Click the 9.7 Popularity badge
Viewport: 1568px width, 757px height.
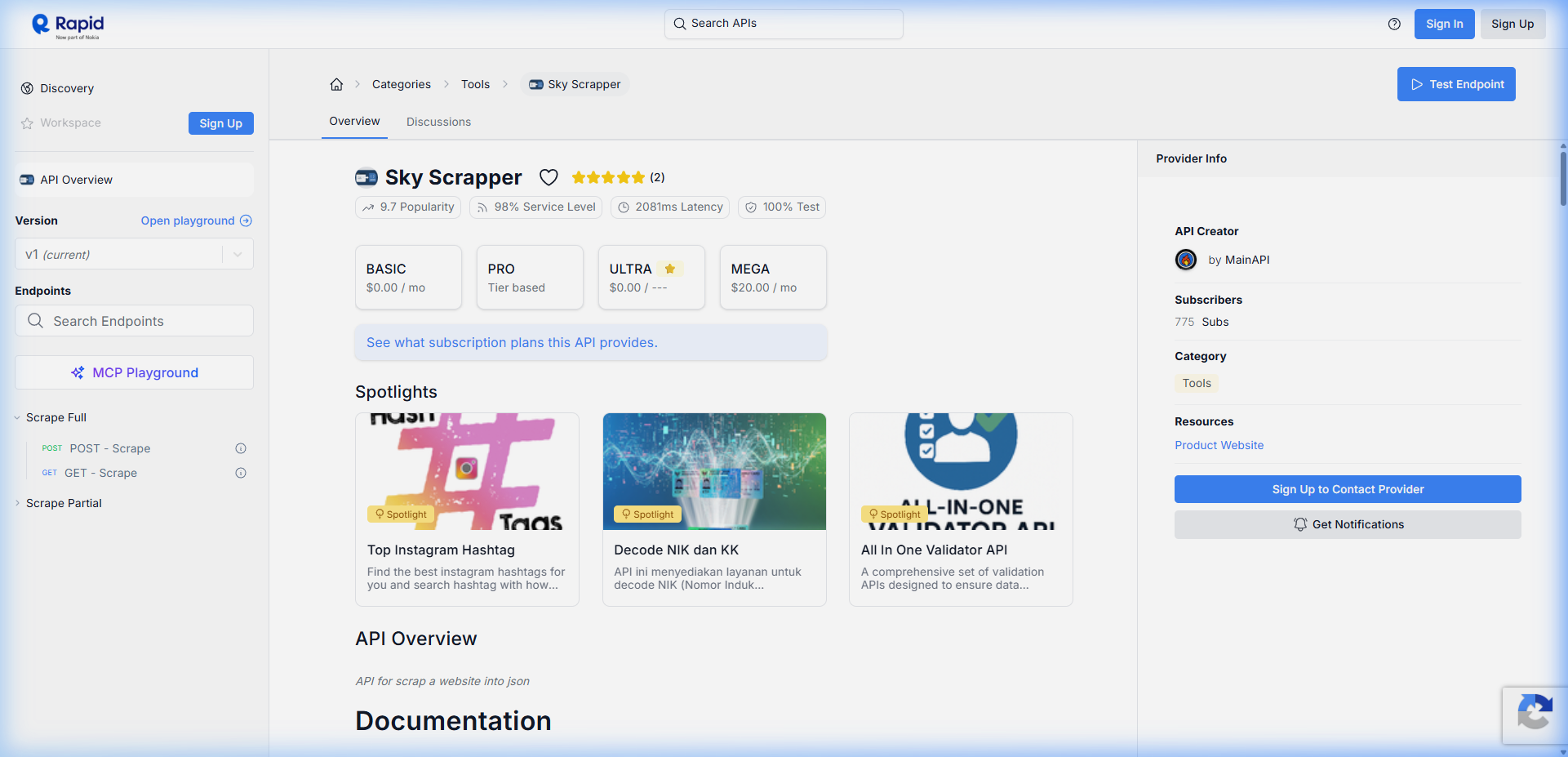(x=408, y=207)
